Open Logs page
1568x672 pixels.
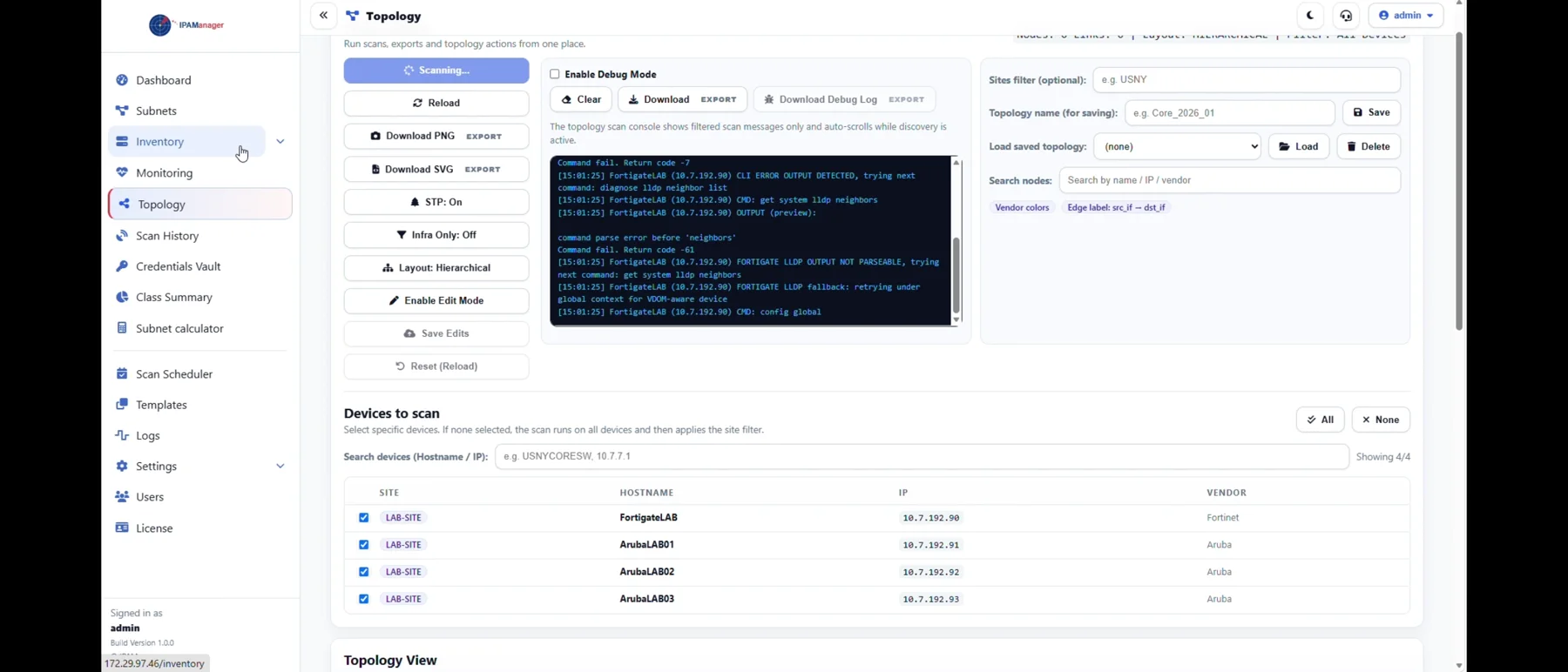pyautogui.click(x=148, y=436)
